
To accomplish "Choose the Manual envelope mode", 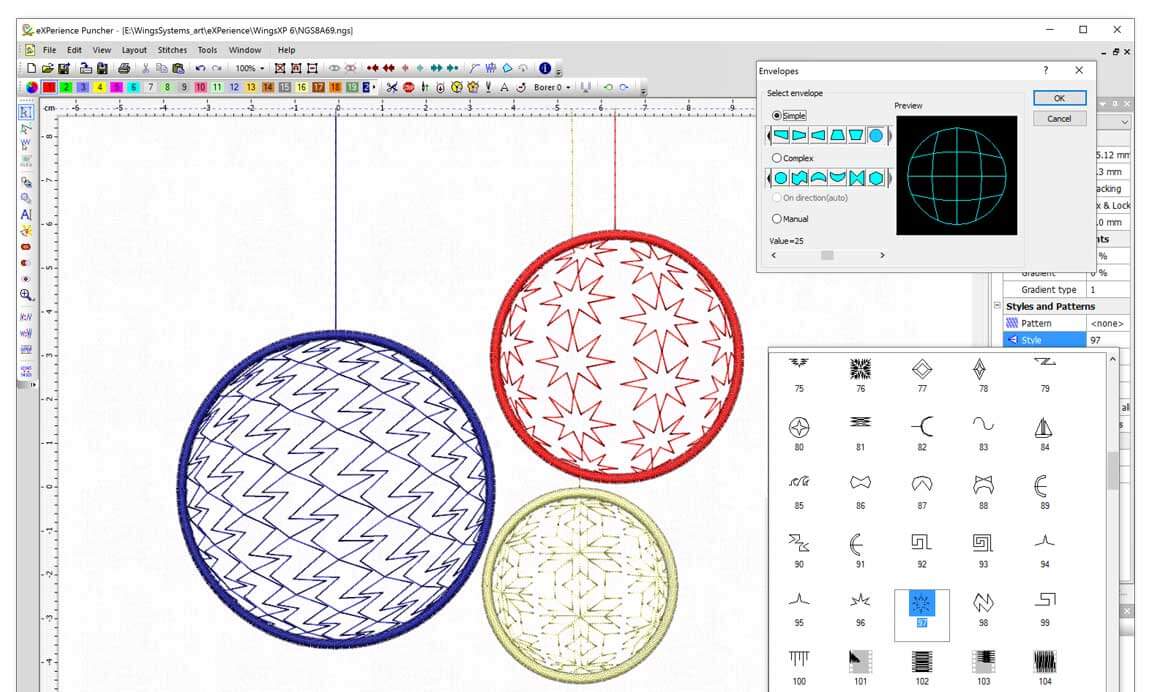I will pyautogui.click(x=777, y=219).
